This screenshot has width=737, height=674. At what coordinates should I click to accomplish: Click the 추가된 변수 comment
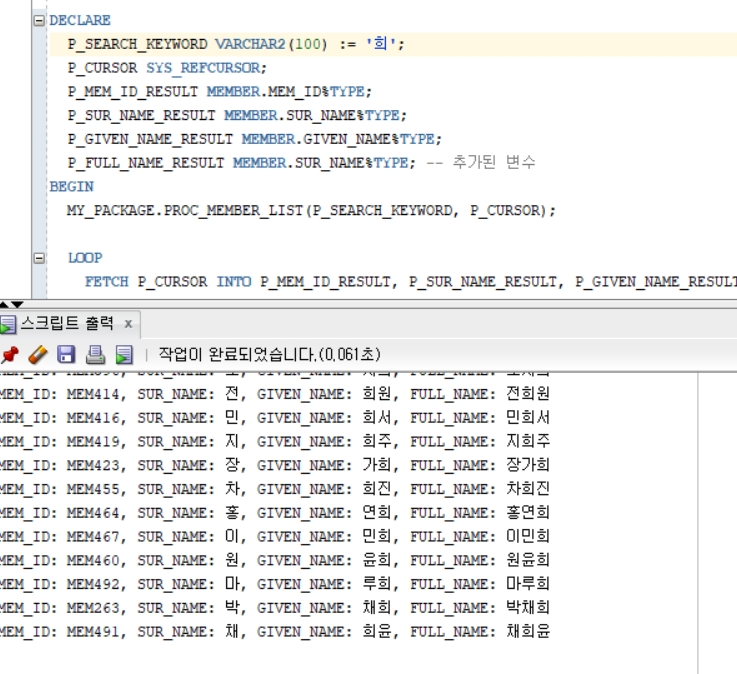point(480,162)
